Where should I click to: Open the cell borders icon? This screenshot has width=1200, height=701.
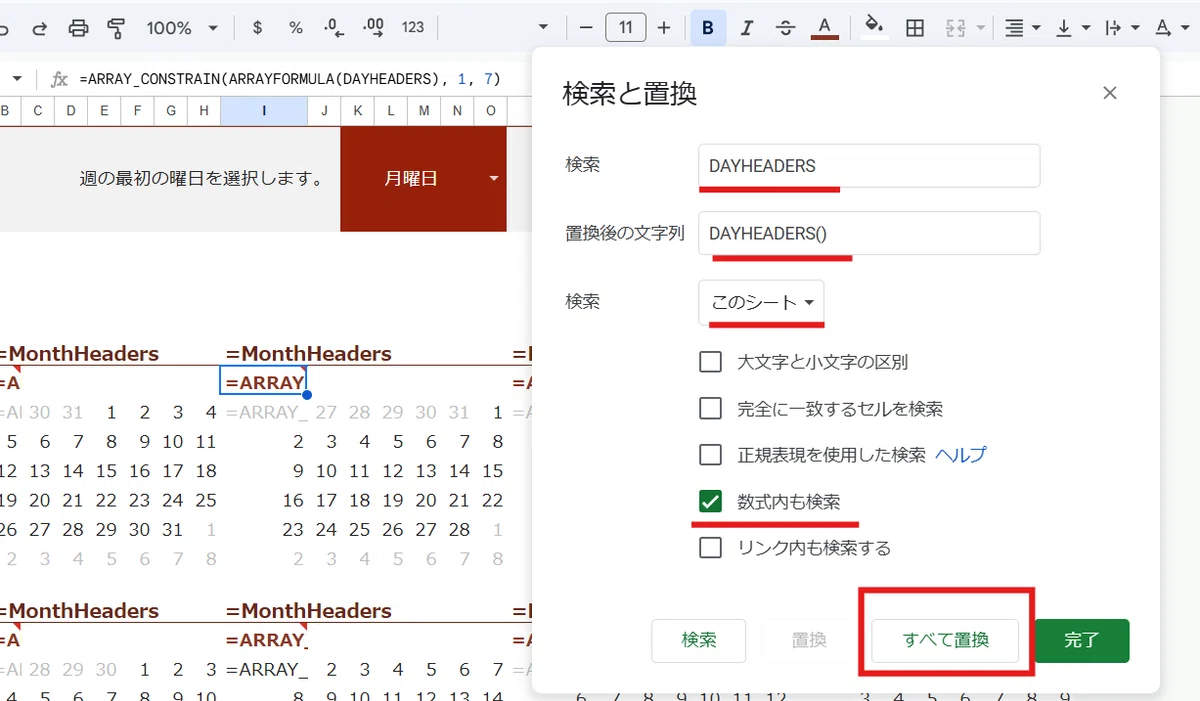coord(914,28)
